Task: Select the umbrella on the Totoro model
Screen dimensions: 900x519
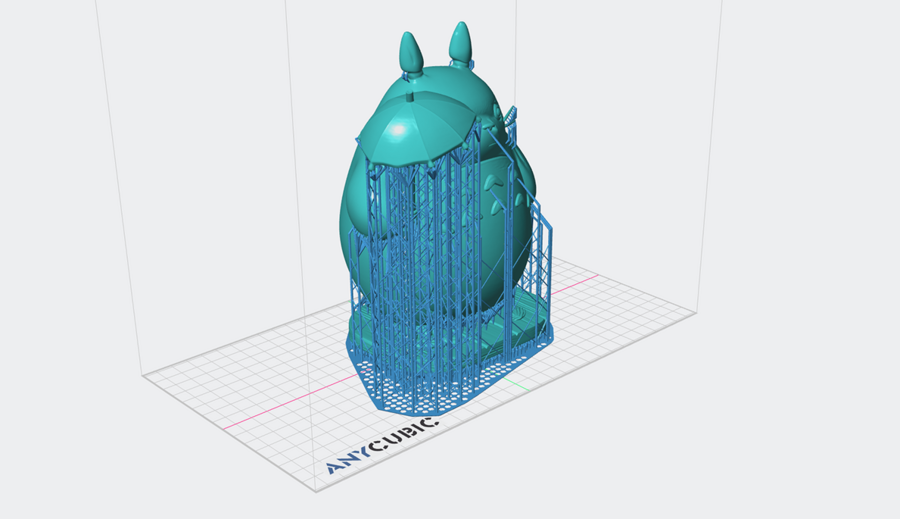Action: tap(416, 129)
